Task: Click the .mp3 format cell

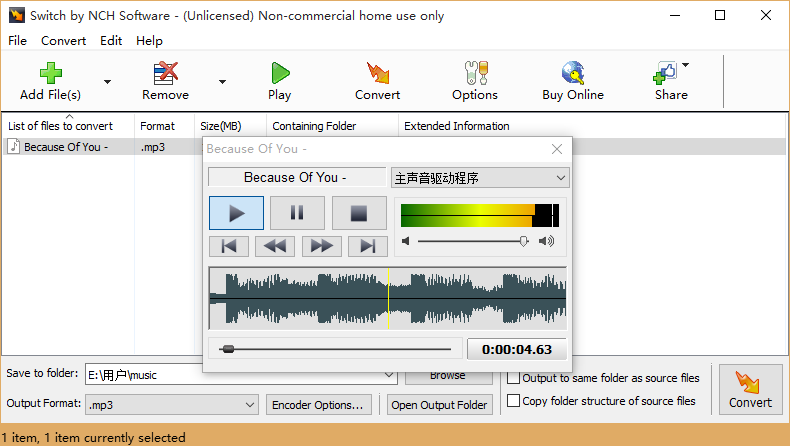Action: point(153,147)
